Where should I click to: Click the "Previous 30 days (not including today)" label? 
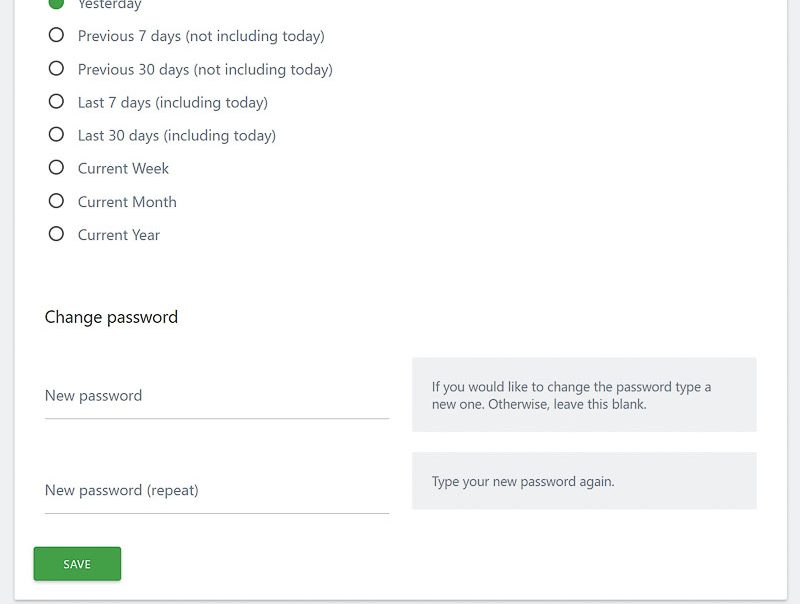[205, 69]
